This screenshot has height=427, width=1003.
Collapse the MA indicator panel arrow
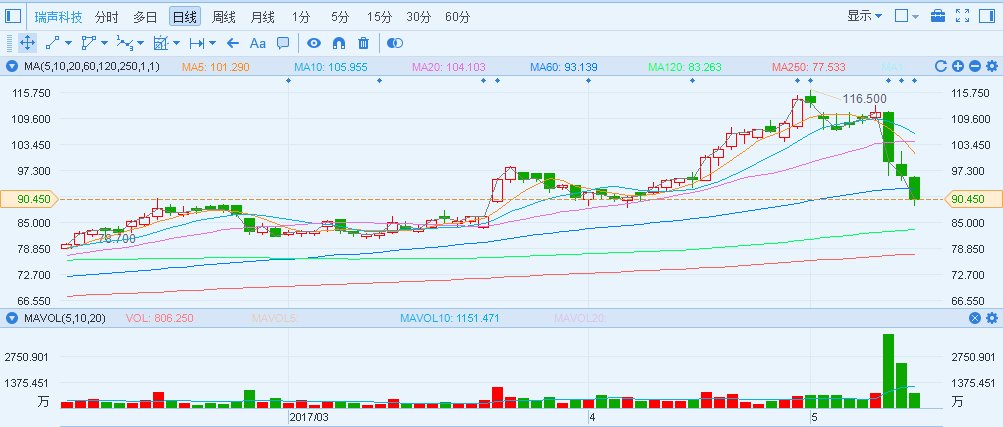point(12,66)
